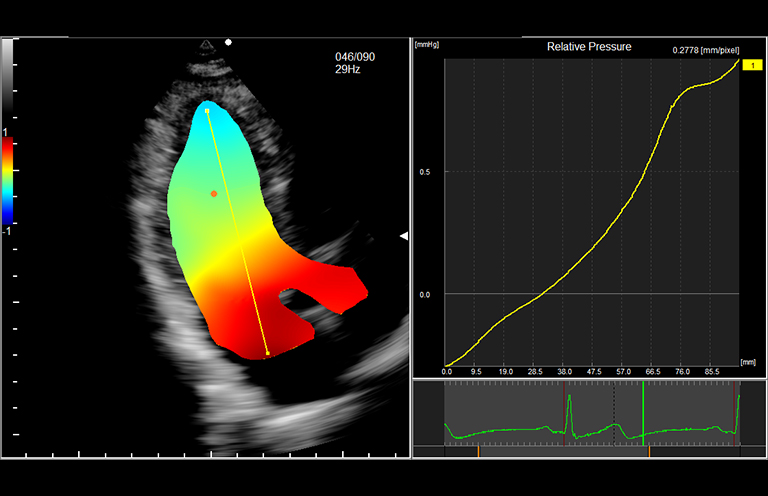The image size is (768, 496).
Task: Click the frame counter 046/090
Action: [354, 58]
